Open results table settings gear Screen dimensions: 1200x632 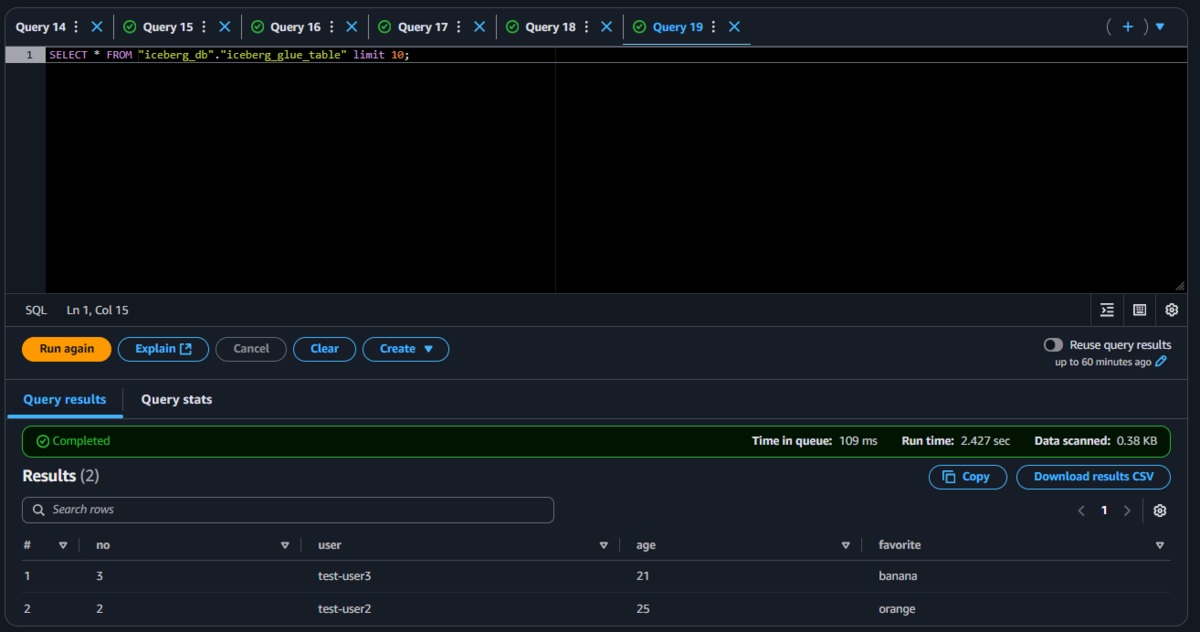coord(1160,511)
